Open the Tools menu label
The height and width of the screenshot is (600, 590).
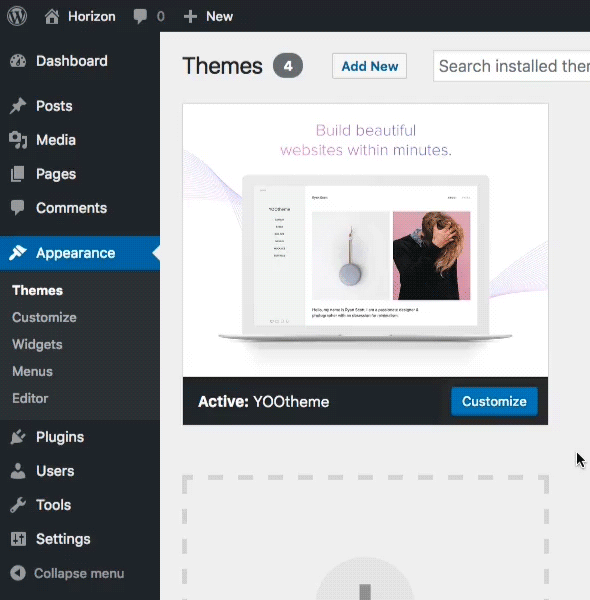pos(54,505)
